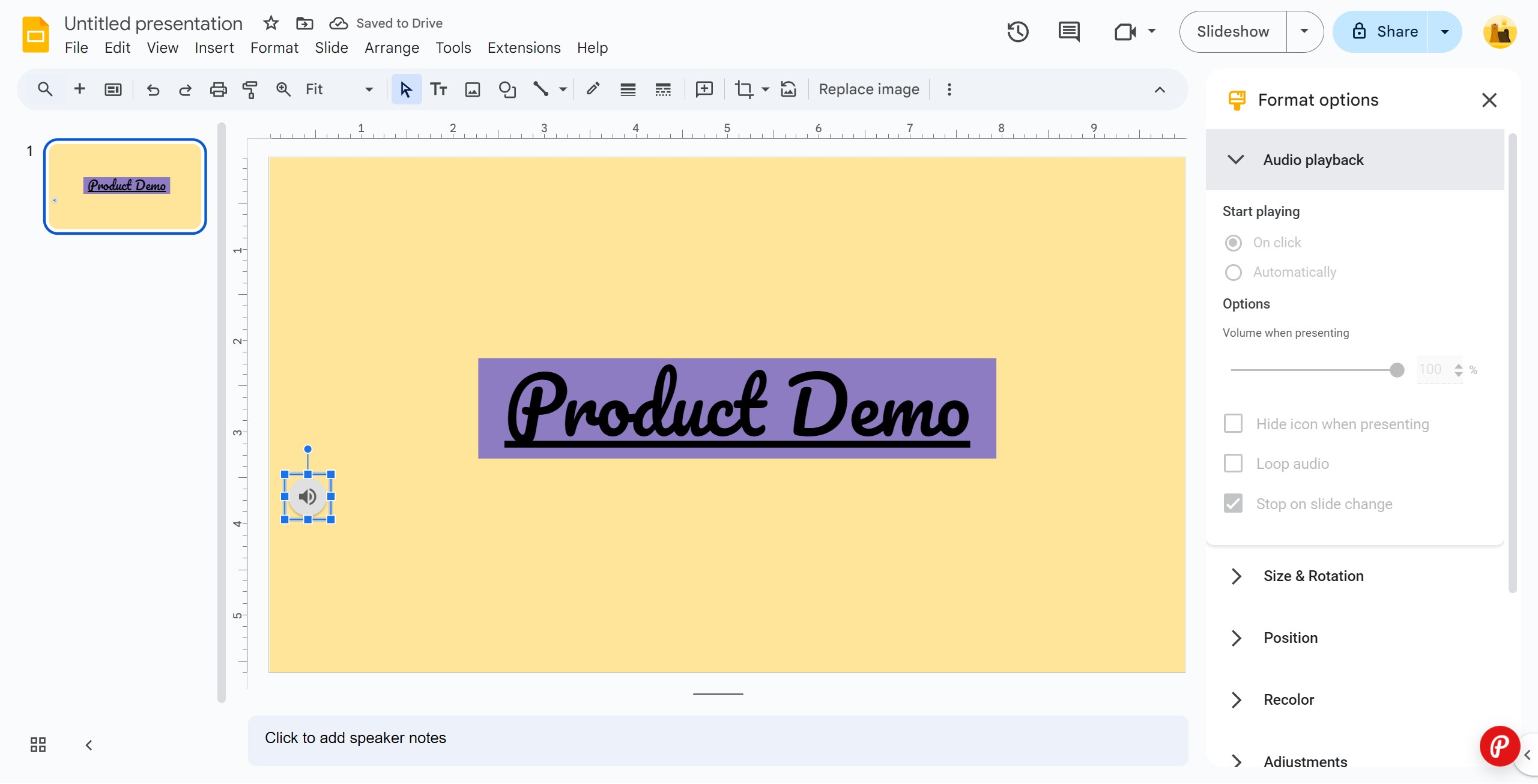Image resolution: width=1538 pixels, height=784 pixels.
Task: Click the volume stepper arrows
Action: click(x=1458, y=369)
